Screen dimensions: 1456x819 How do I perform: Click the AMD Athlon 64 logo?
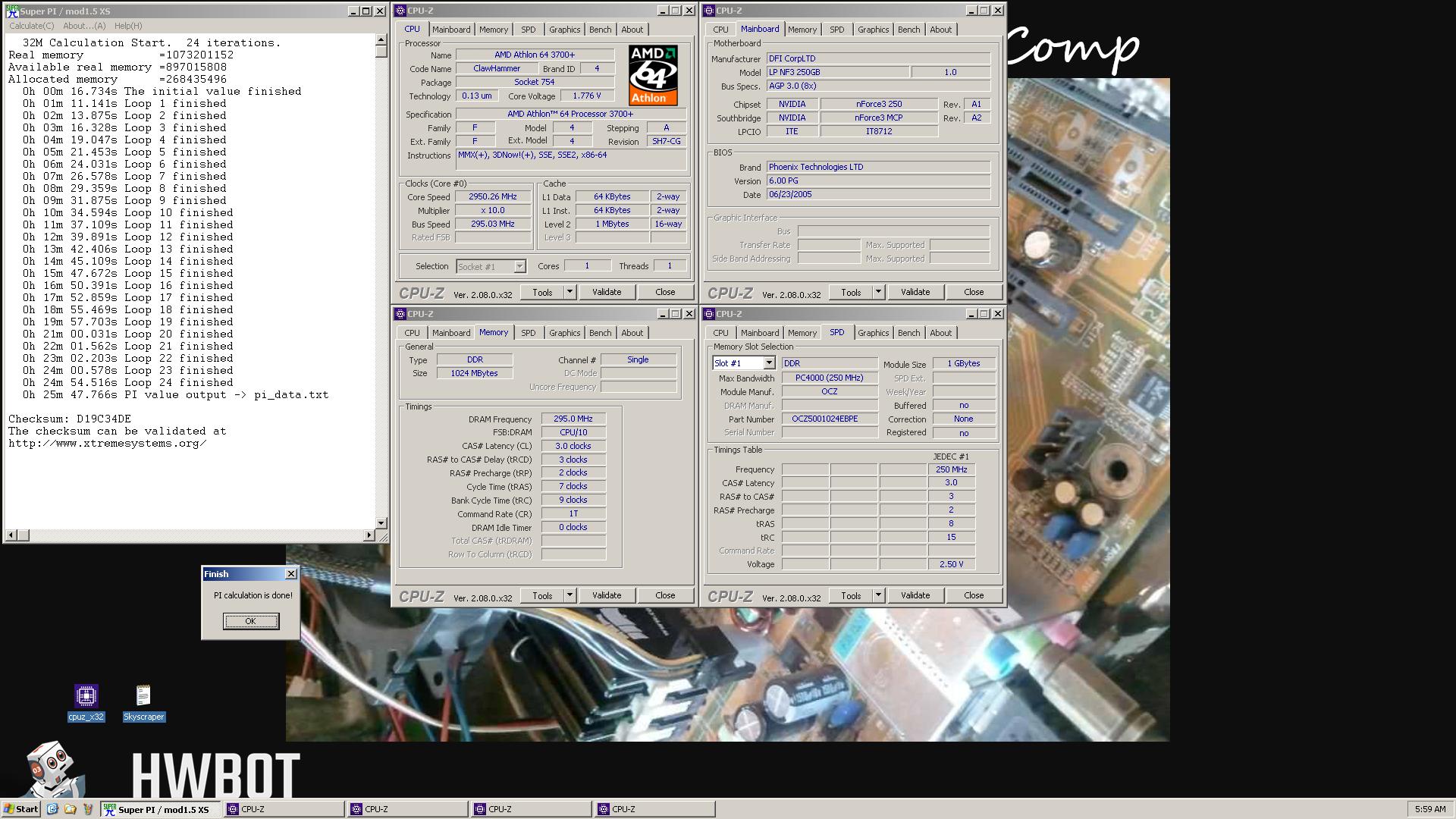[653, 75]
